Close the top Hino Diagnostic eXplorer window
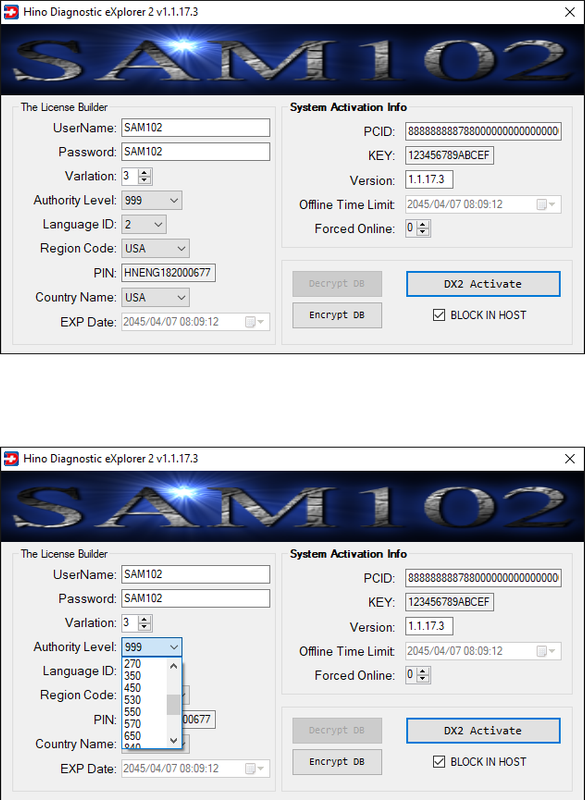 tap(570, 12)
